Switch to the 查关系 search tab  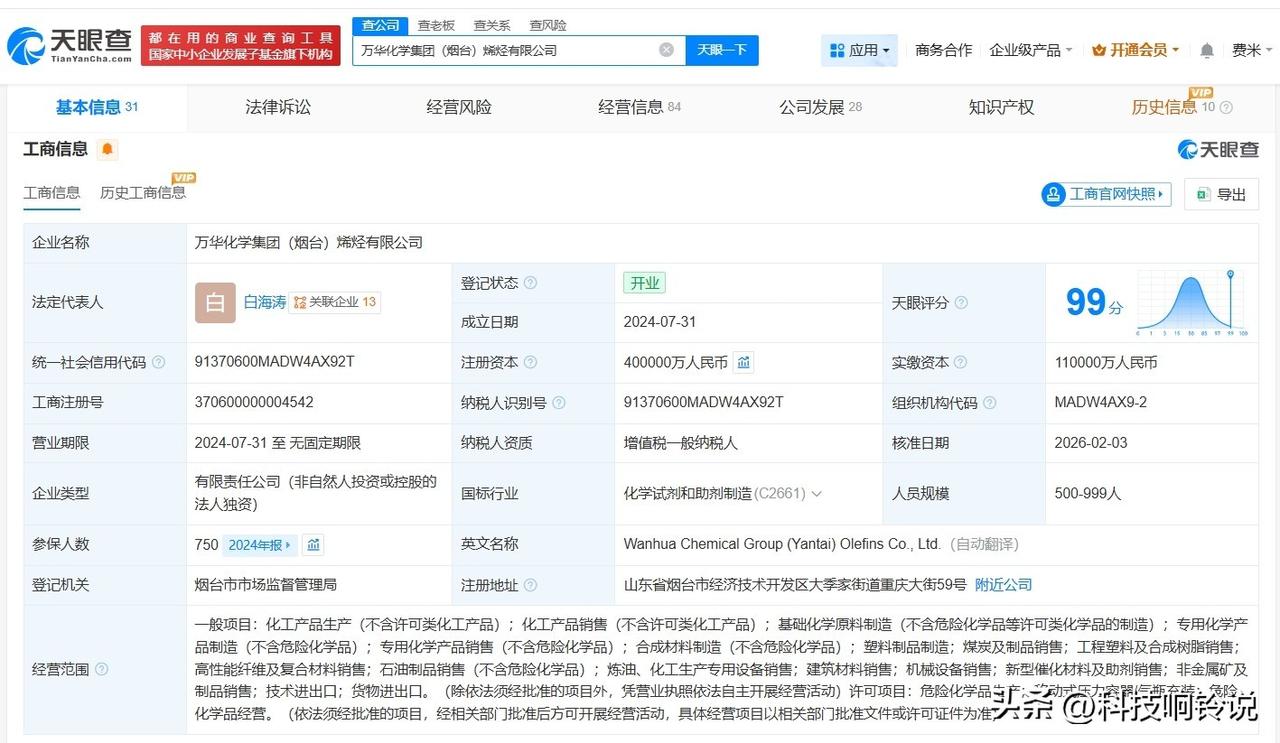(492, 25)
